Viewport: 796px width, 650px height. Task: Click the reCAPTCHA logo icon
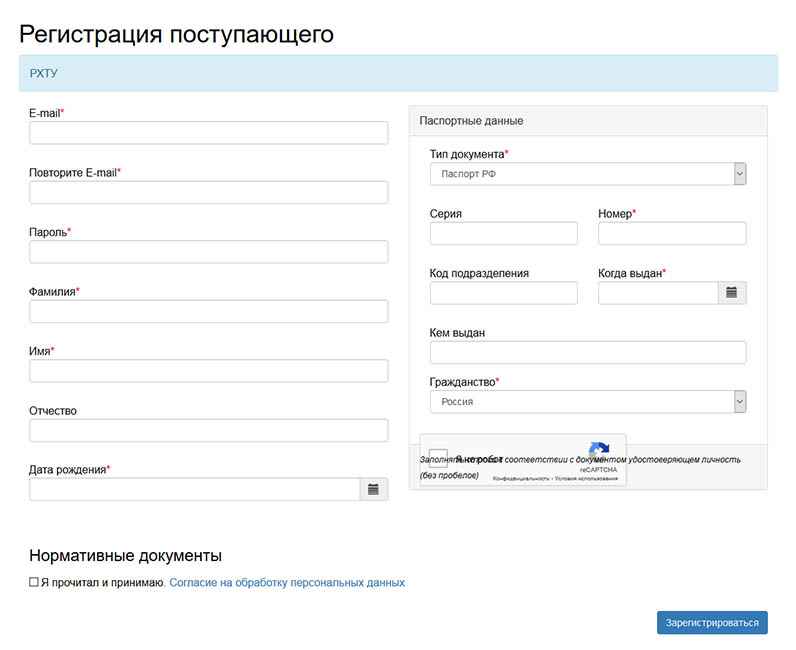click(x=599, y=451)
